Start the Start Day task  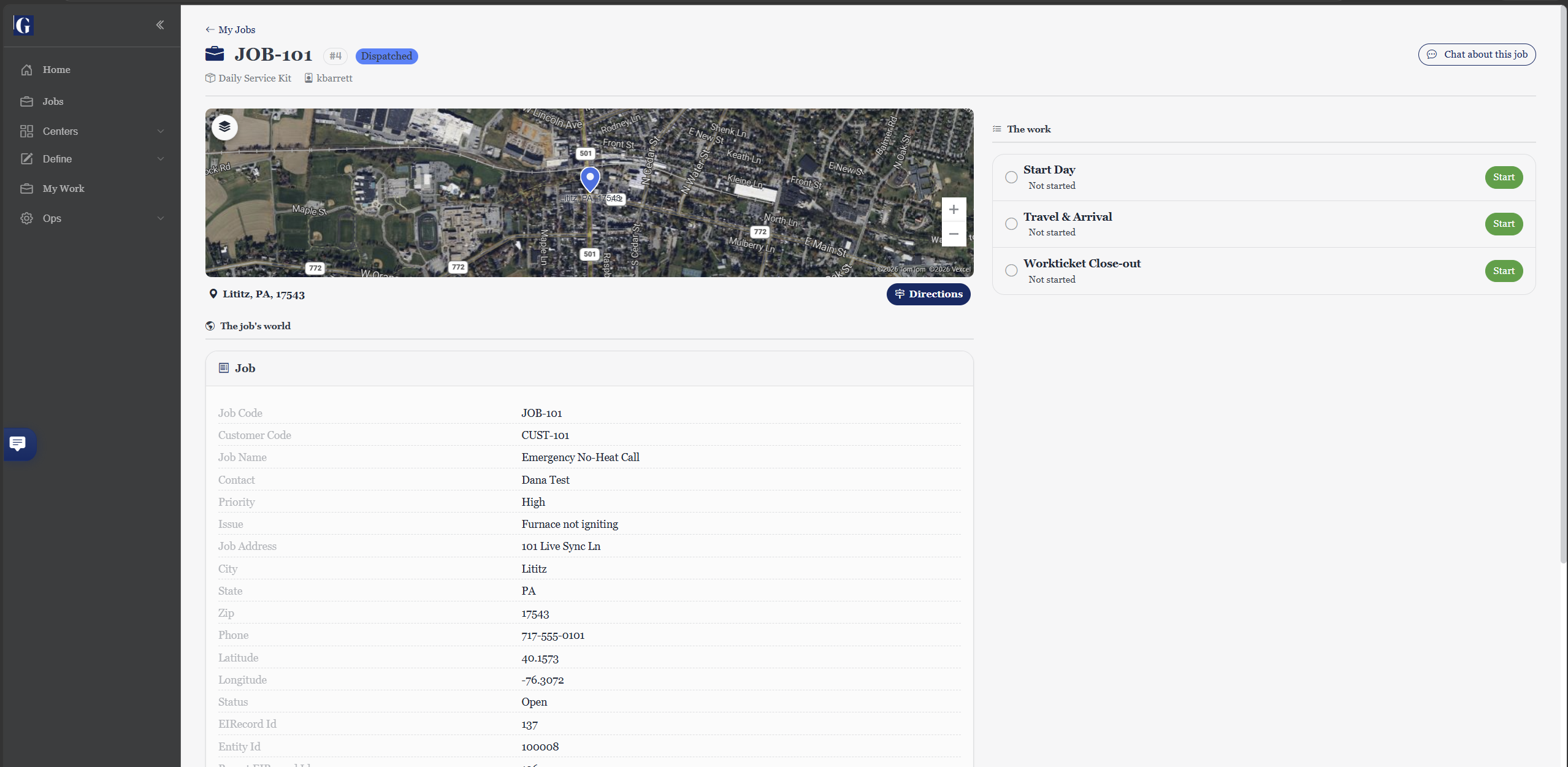pos(1504,177)
